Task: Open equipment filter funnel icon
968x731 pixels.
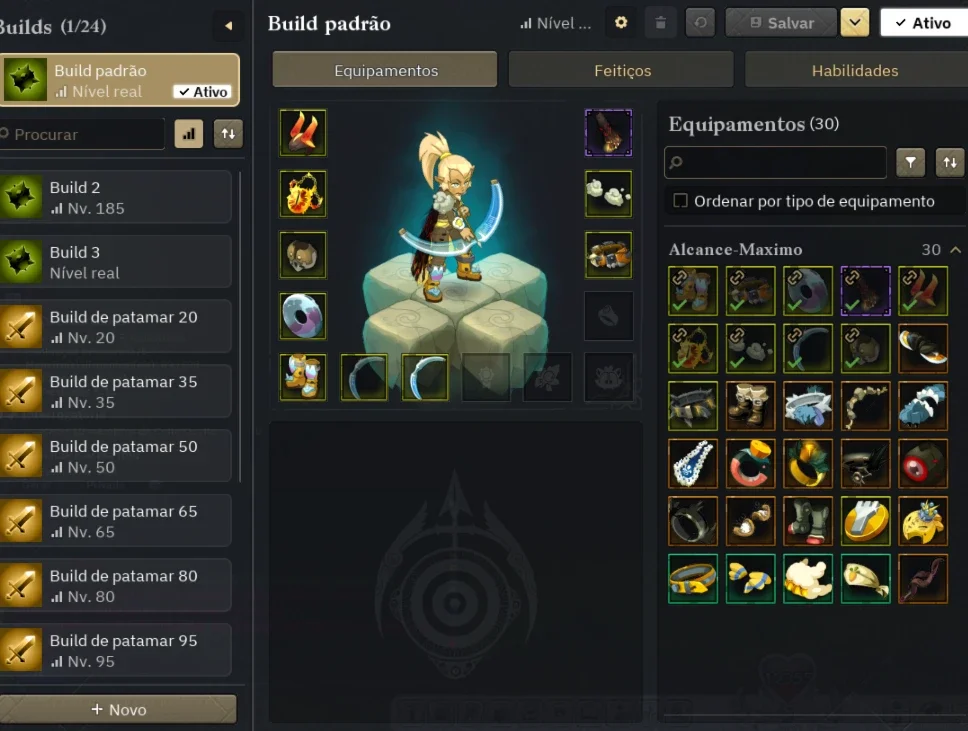Action: coord(911,162)
